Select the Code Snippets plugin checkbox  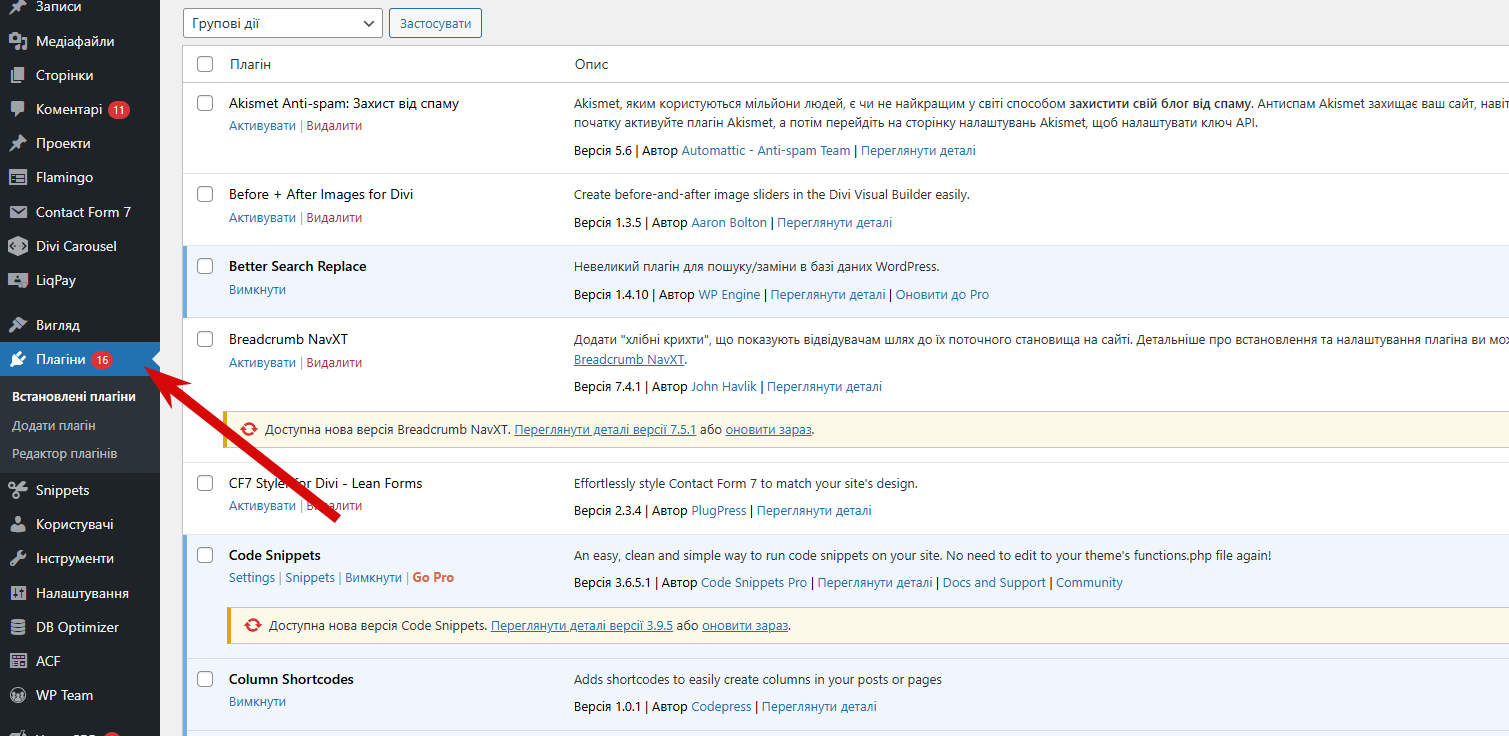[x=205, y=555]
